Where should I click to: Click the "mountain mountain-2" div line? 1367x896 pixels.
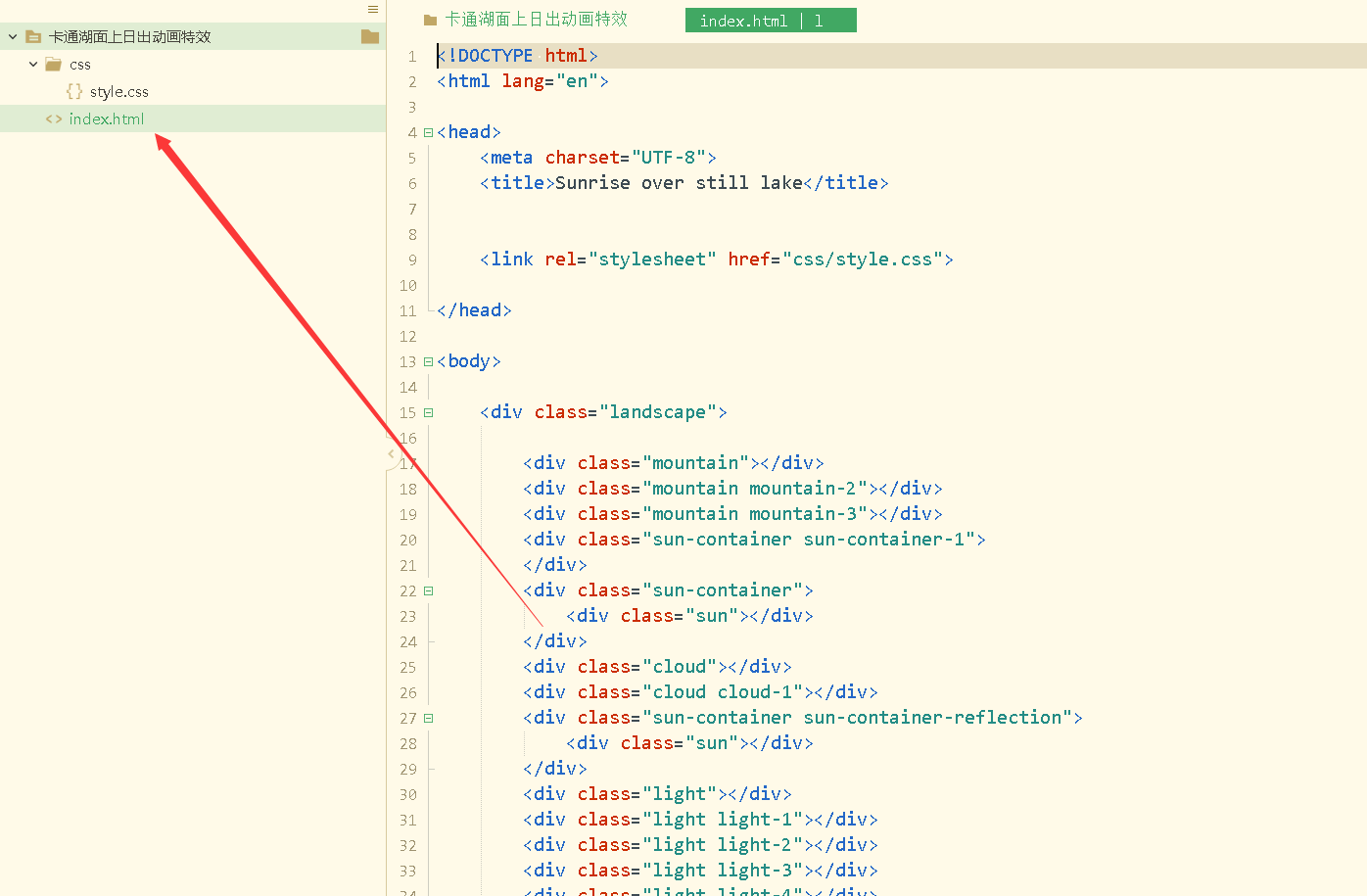point(732,489)
